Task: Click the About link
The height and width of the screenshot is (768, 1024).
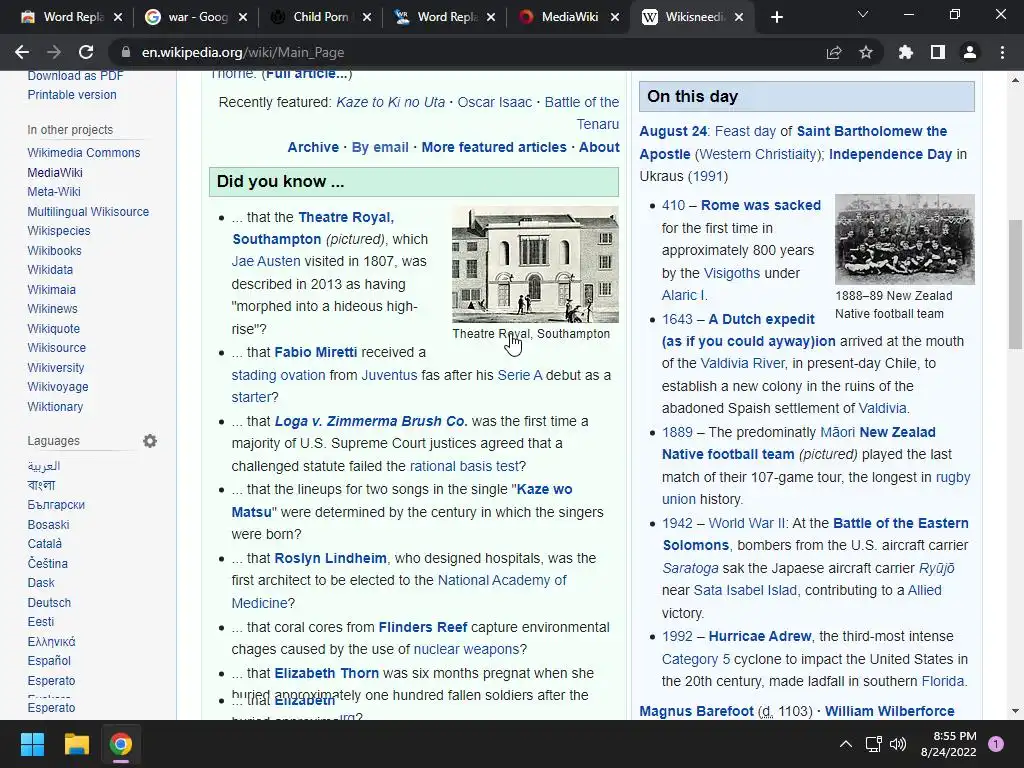Action: point(599,148)
